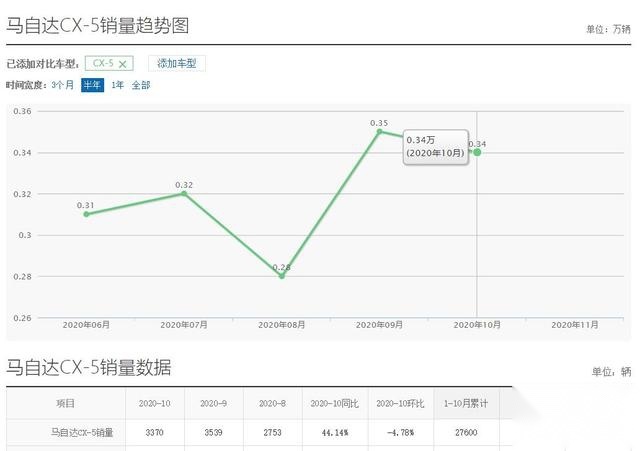Viewport: 640px width, 451px height.
Task: Click the 44.14% year-over-year cell
Action: [335, 432]
